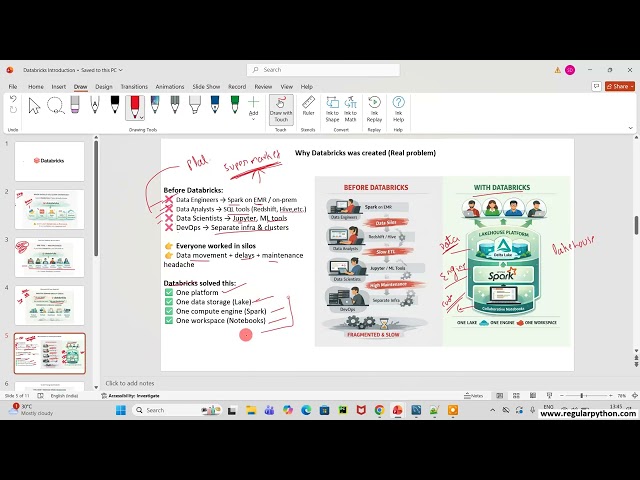The image size is (640, 480).
Task: Open the red pen options arrow
Action: tap(141, 118)
